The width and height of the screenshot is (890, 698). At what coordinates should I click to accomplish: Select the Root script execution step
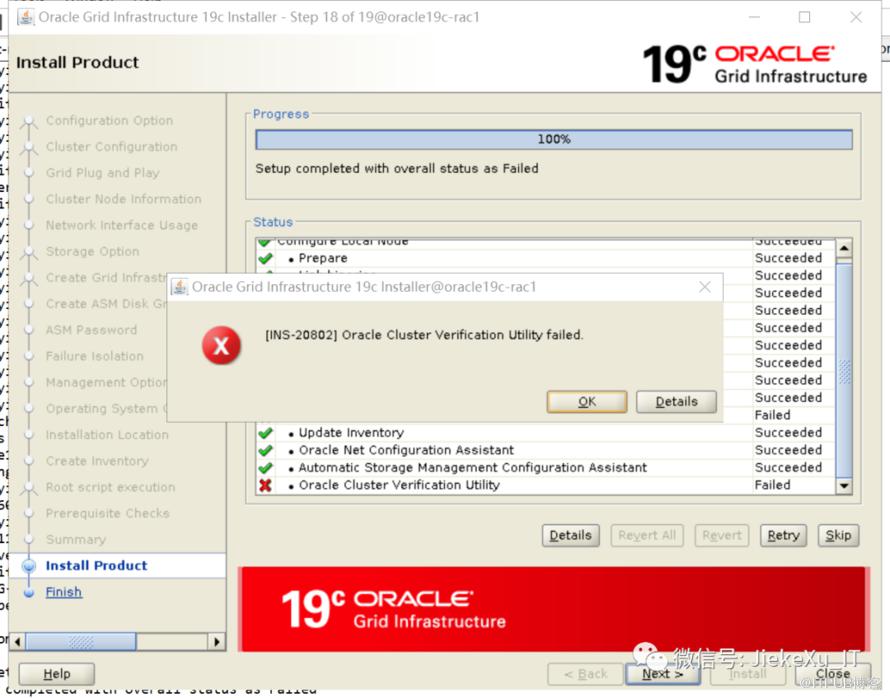pos(110,487)
